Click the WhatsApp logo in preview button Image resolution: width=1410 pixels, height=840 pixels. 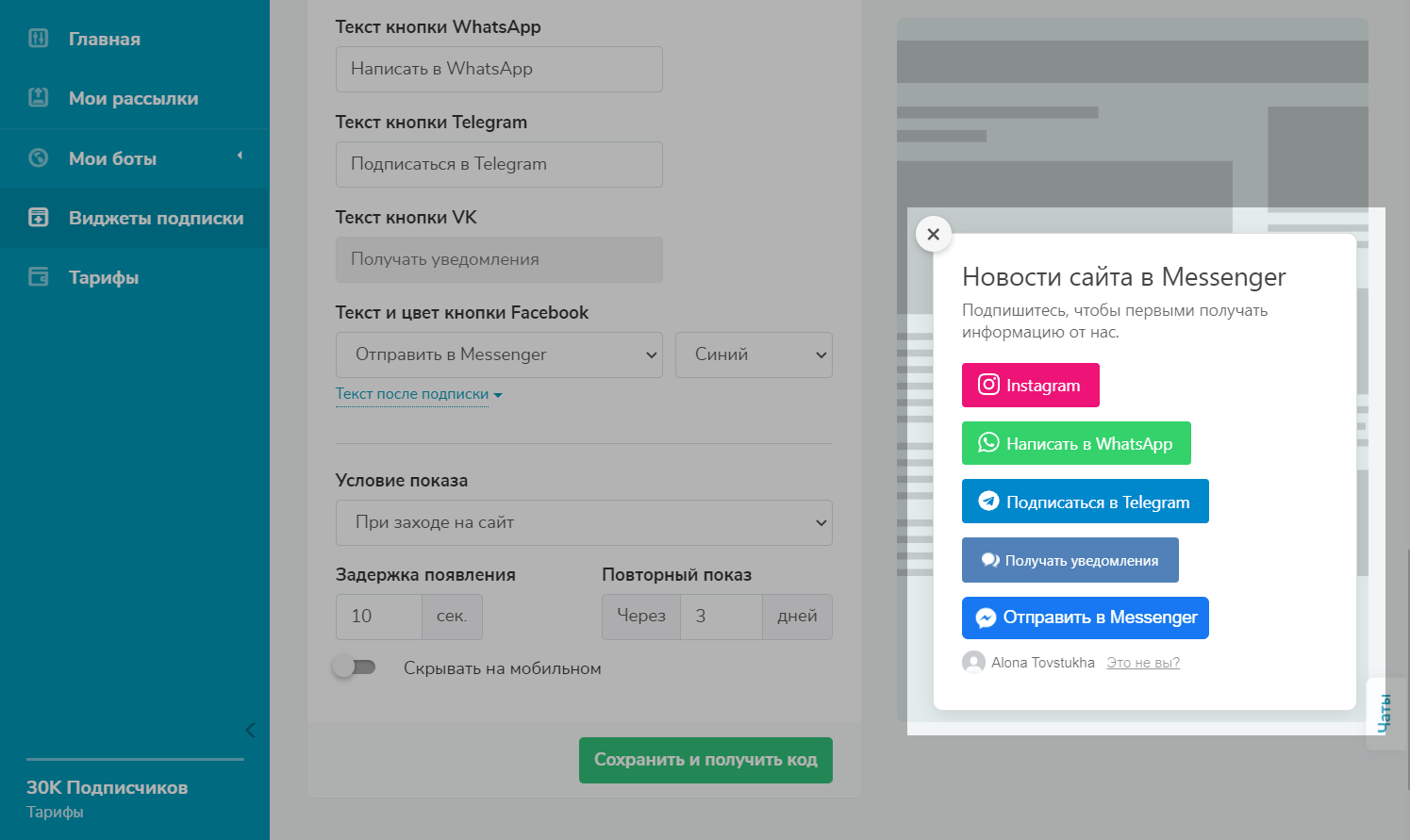987,443
